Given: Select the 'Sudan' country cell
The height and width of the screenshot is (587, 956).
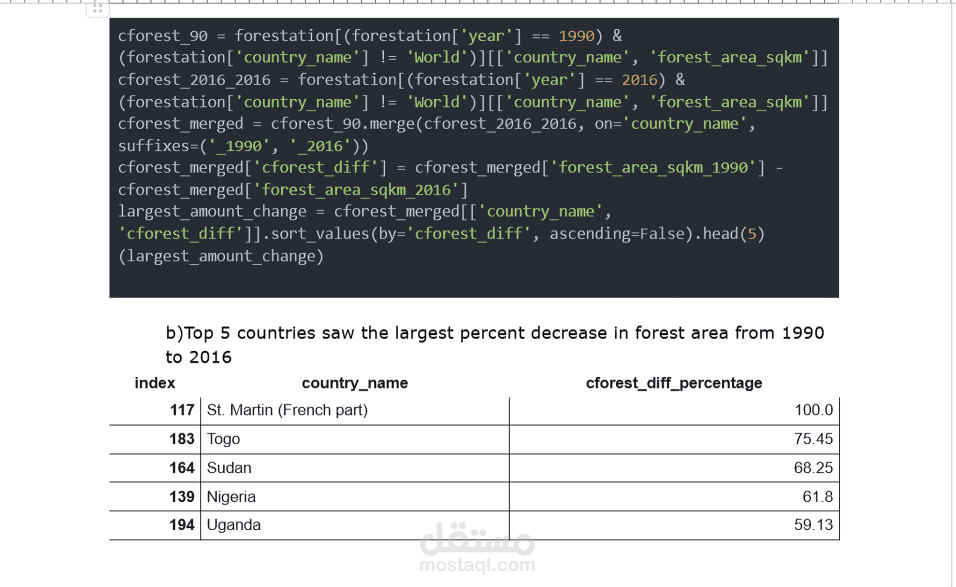Looking at the screenshot, I should tap(355, 468).
